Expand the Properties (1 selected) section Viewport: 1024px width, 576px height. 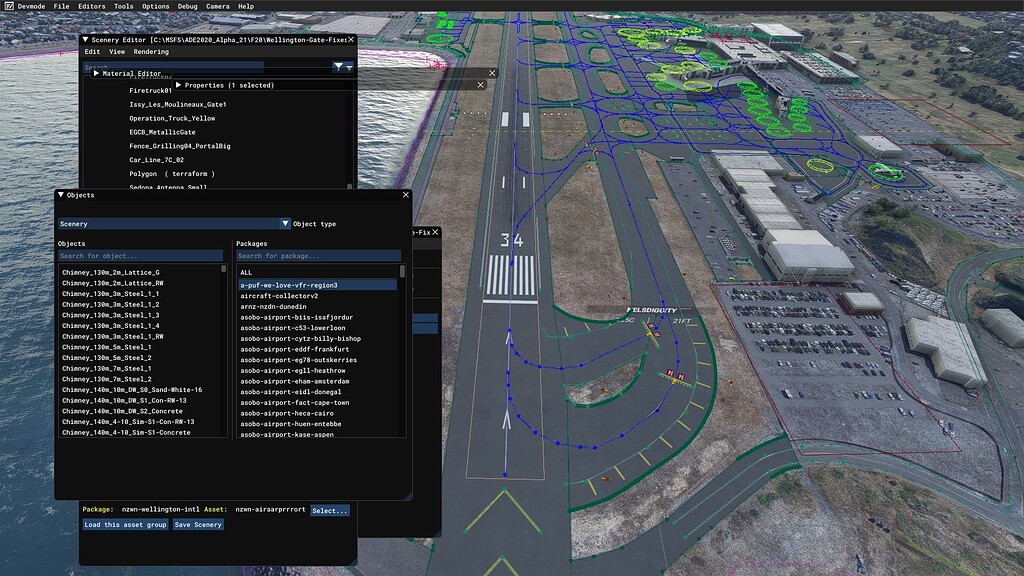[x=179, y=85]
